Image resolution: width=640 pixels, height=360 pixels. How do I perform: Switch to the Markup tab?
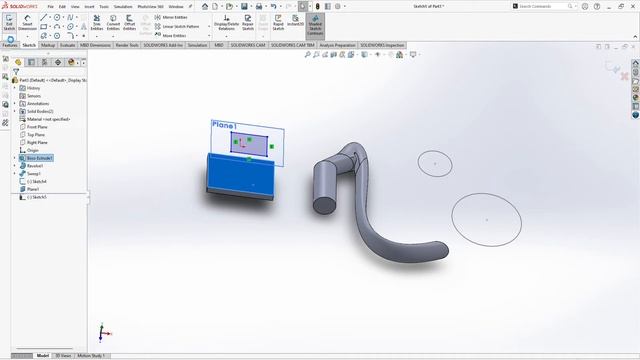pyautogui.click(x=48, y=45)
